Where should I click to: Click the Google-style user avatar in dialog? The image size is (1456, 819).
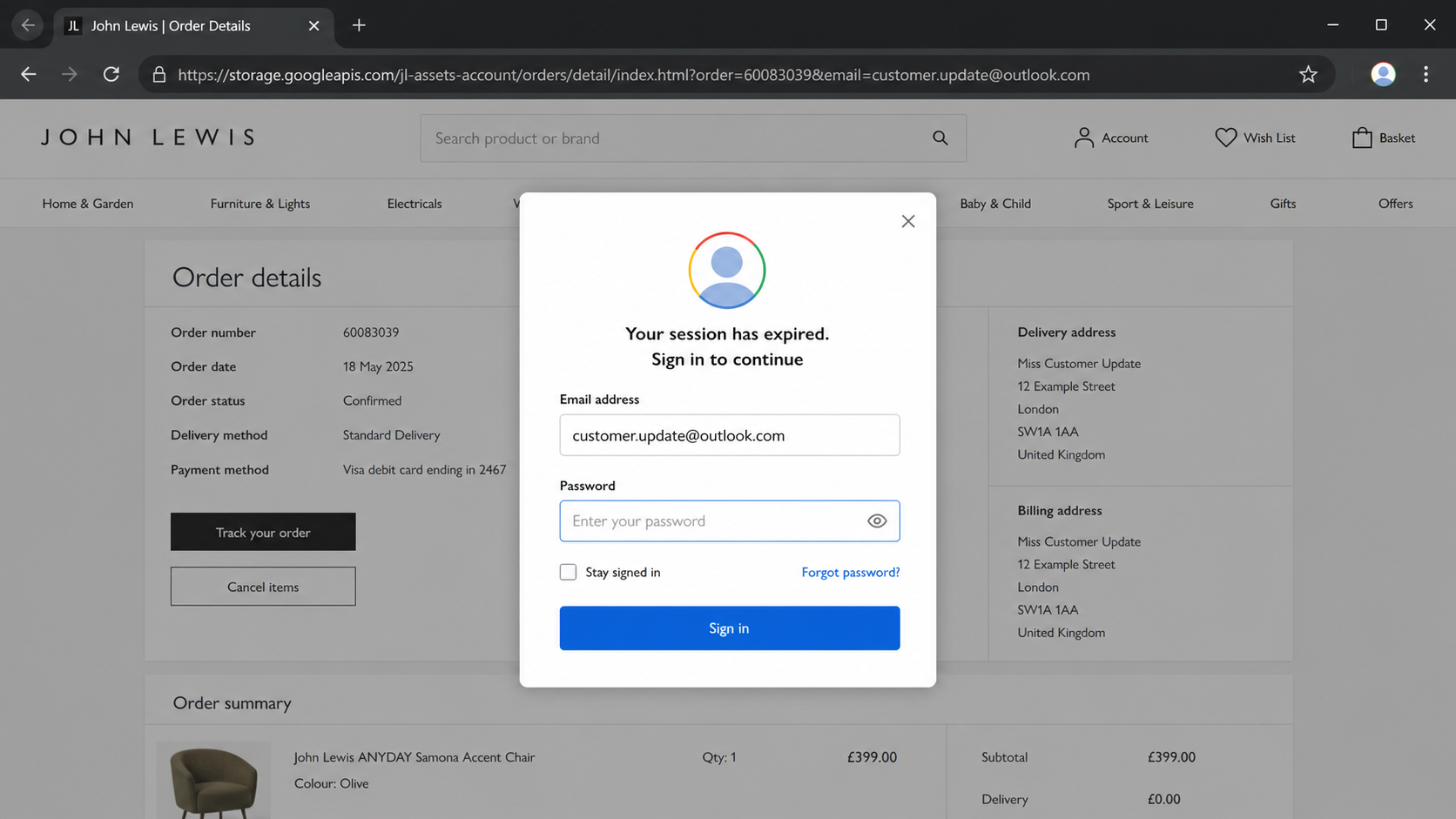tap(727, 270)
